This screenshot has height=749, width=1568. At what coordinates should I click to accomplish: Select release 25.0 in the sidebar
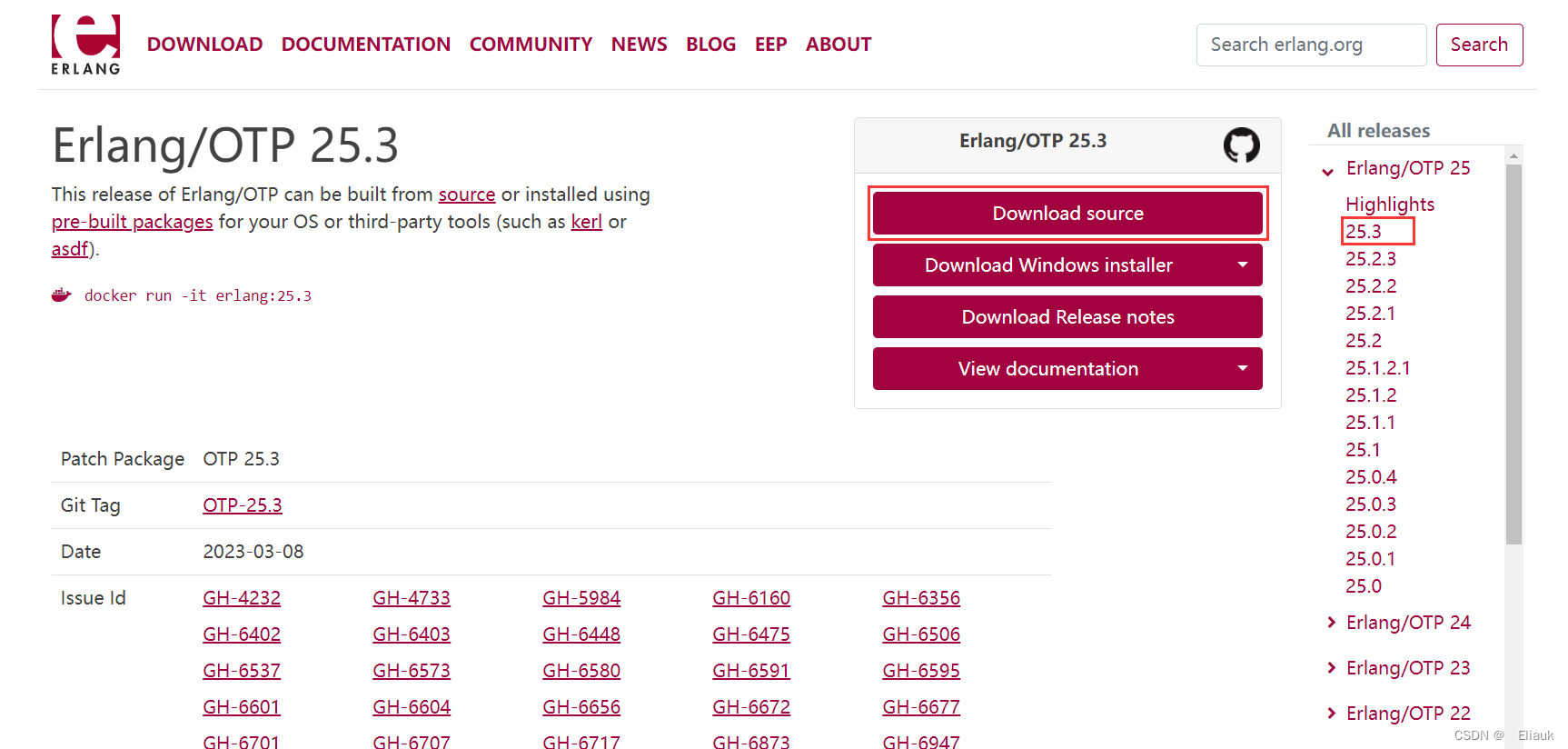(1364, 586)
